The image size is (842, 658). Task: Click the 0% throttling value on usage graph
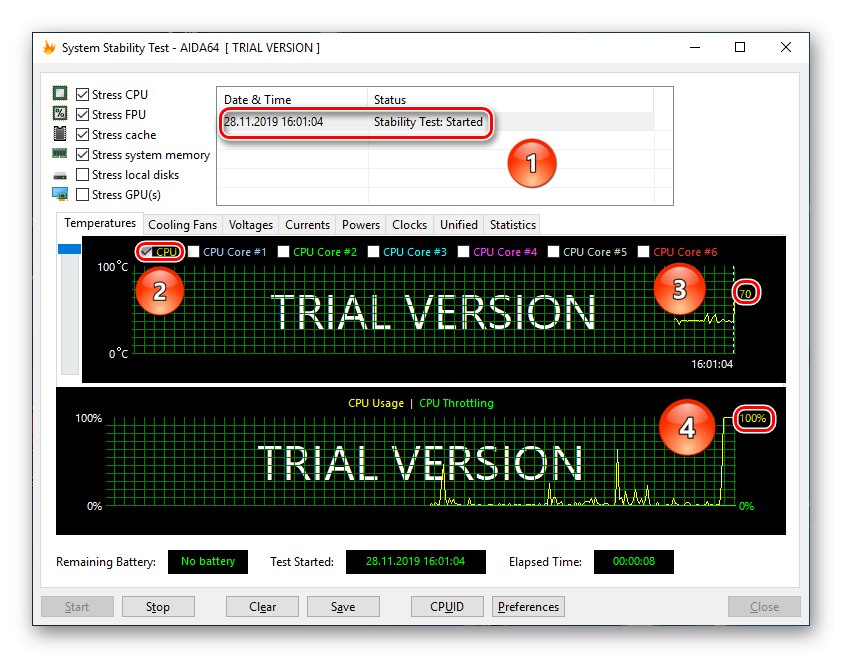tap(746, 506)
